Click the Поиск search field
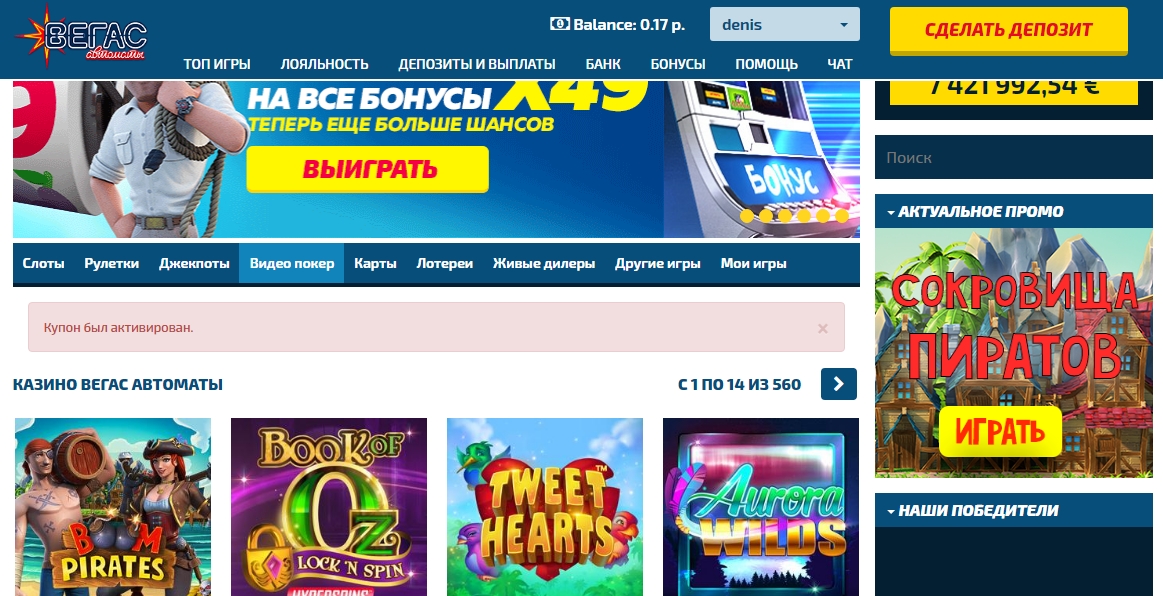 click(1014, 157)
